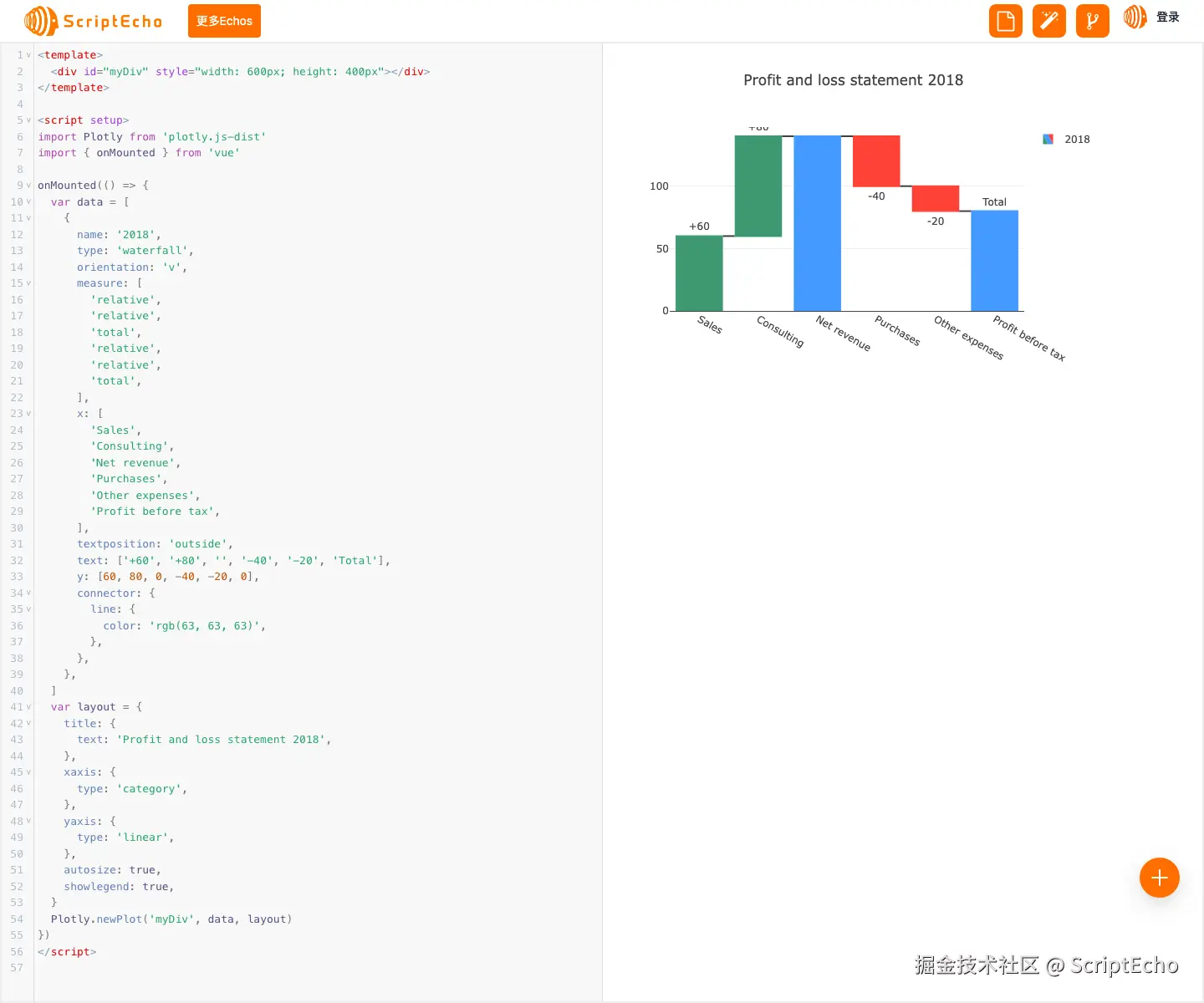Collapse the x array fold at line 23
Screen dimensions: 1204x1003
28,414
